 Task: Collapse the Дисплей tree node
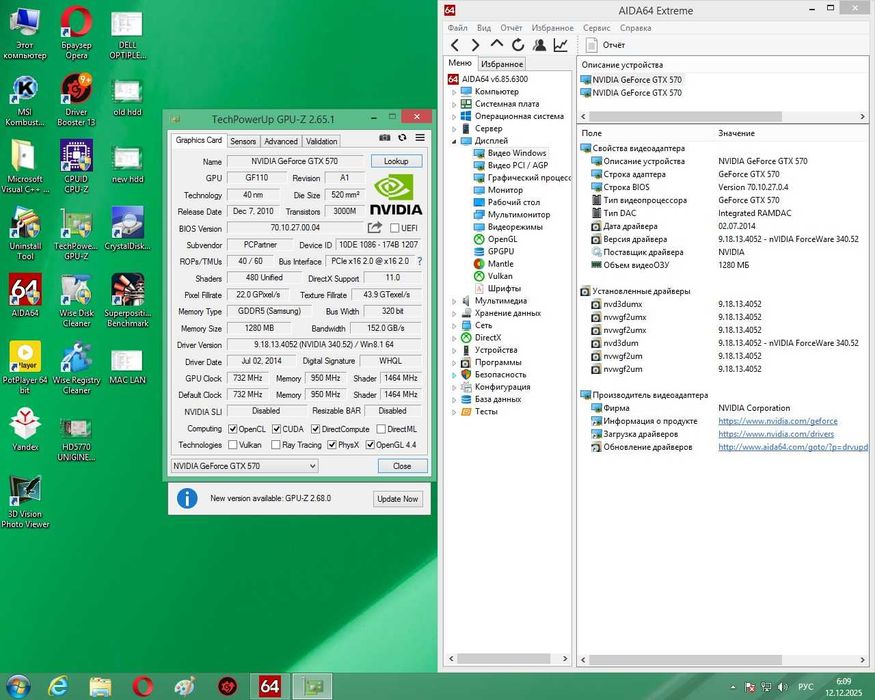point(454,141)
